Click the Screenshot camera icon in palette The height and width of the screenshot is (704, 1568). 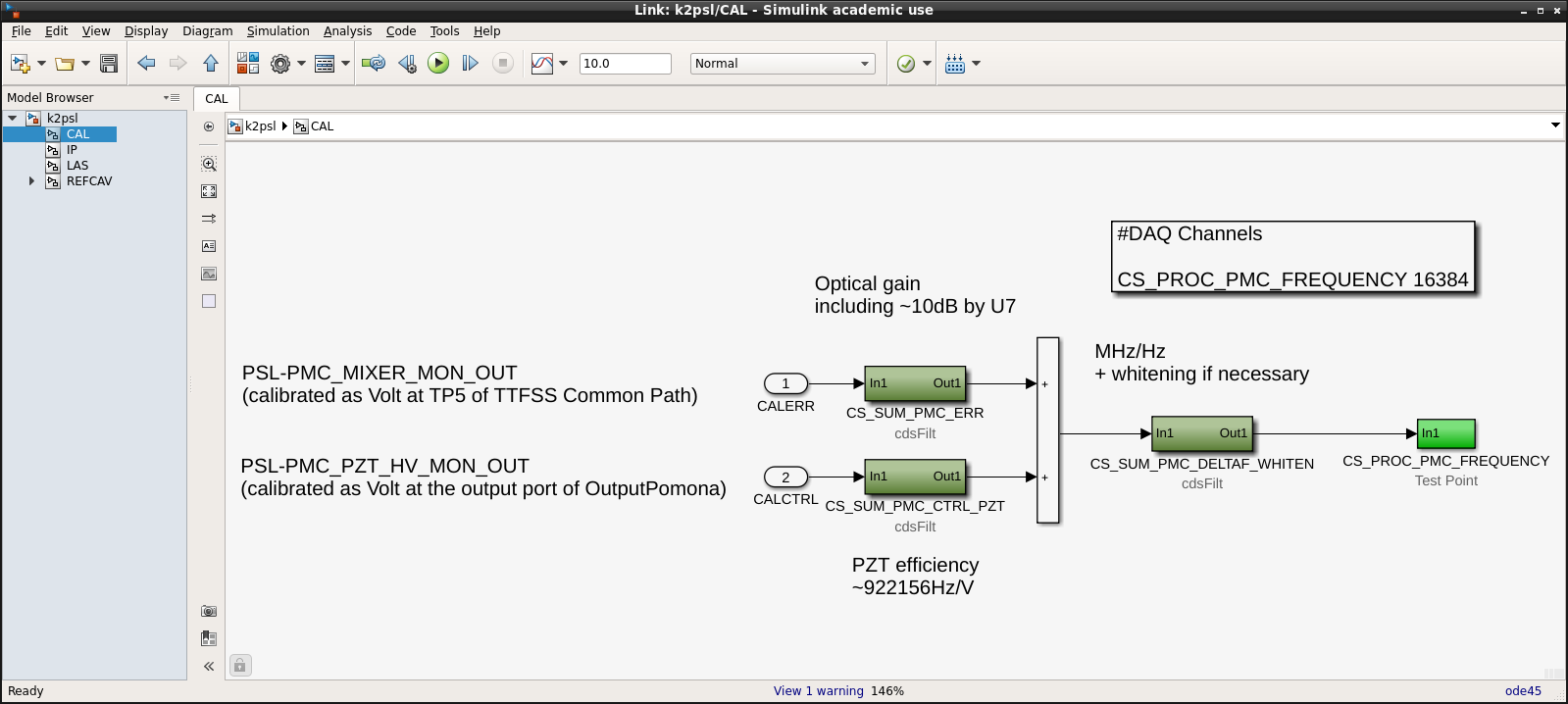point(209,611)
